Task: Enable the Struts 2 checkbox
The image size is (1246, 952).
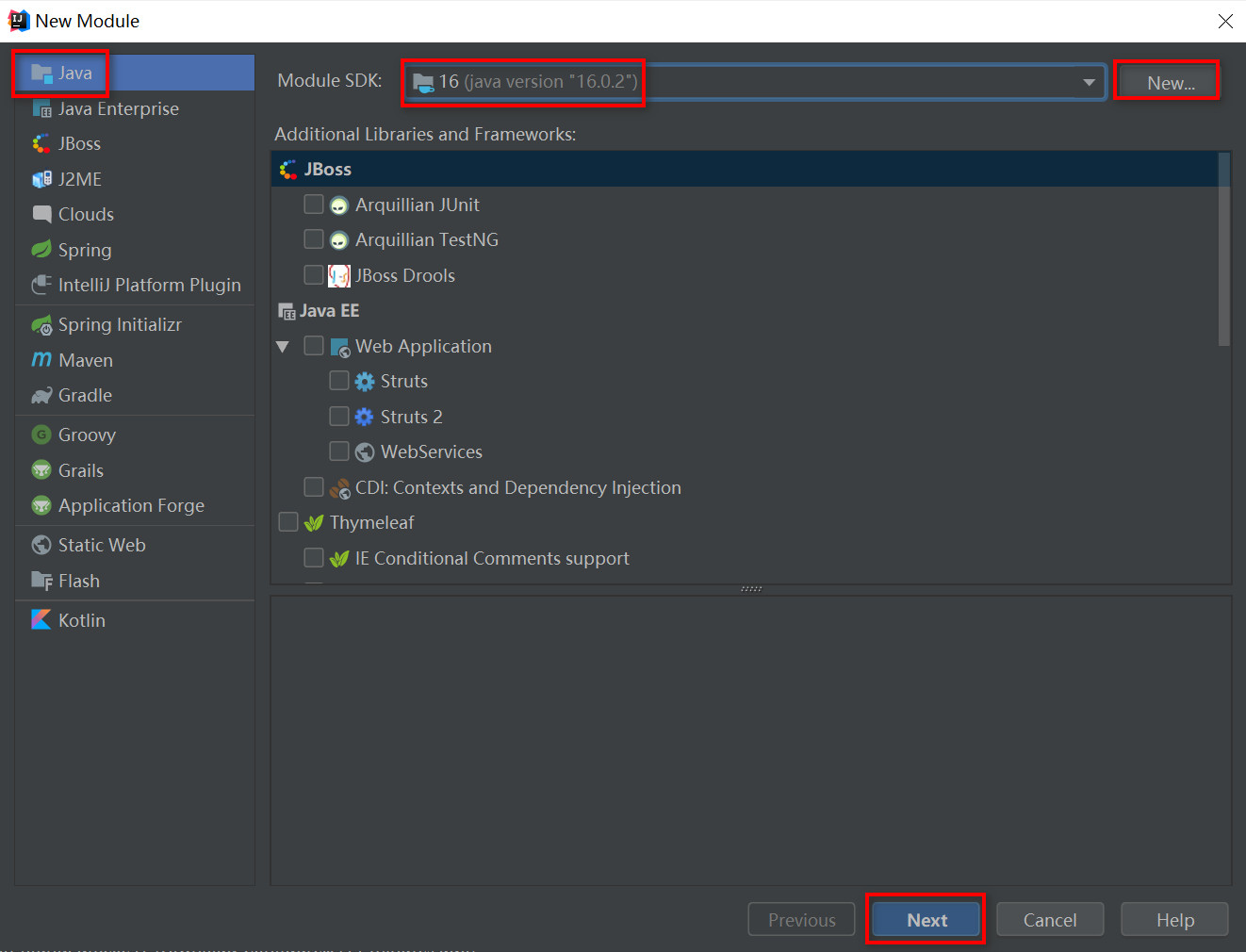Action: click(339, 417)
